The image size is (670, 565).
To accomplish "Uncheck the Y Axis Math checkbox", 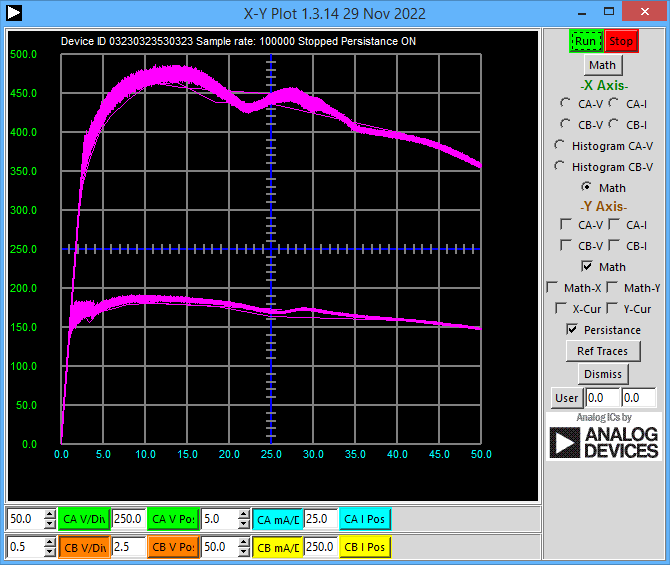I will tap(588, 267).
